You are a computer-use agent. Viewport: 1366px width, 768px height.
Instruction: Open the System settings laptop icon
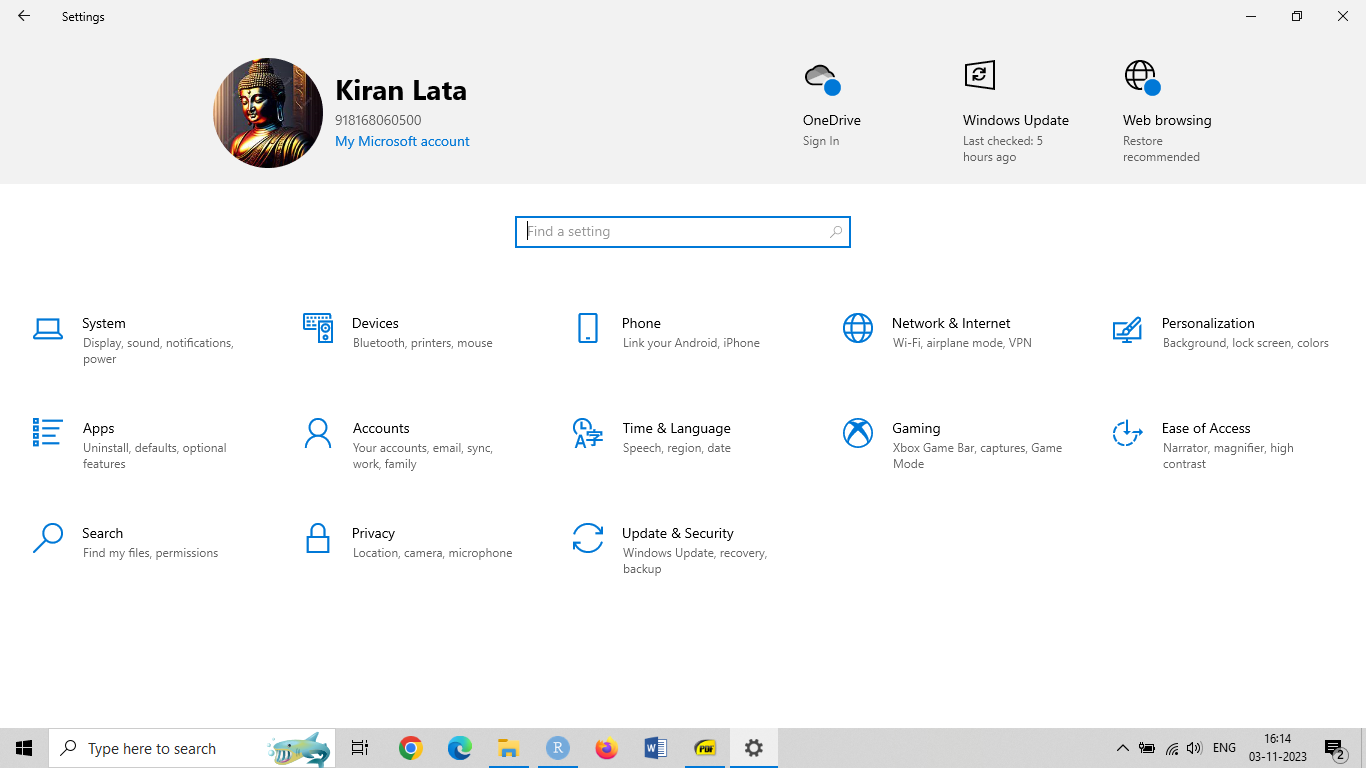48,328
